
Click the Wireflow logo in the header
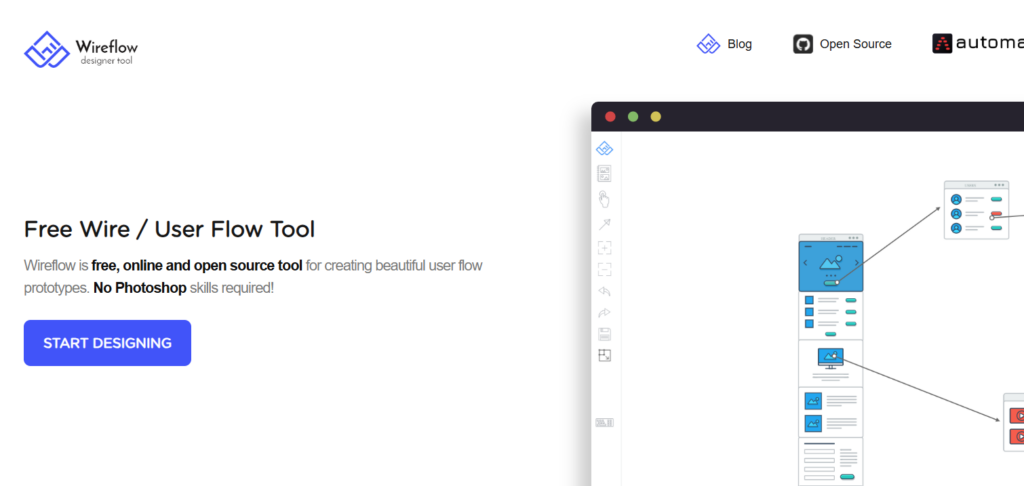click(x=79, y=48)
